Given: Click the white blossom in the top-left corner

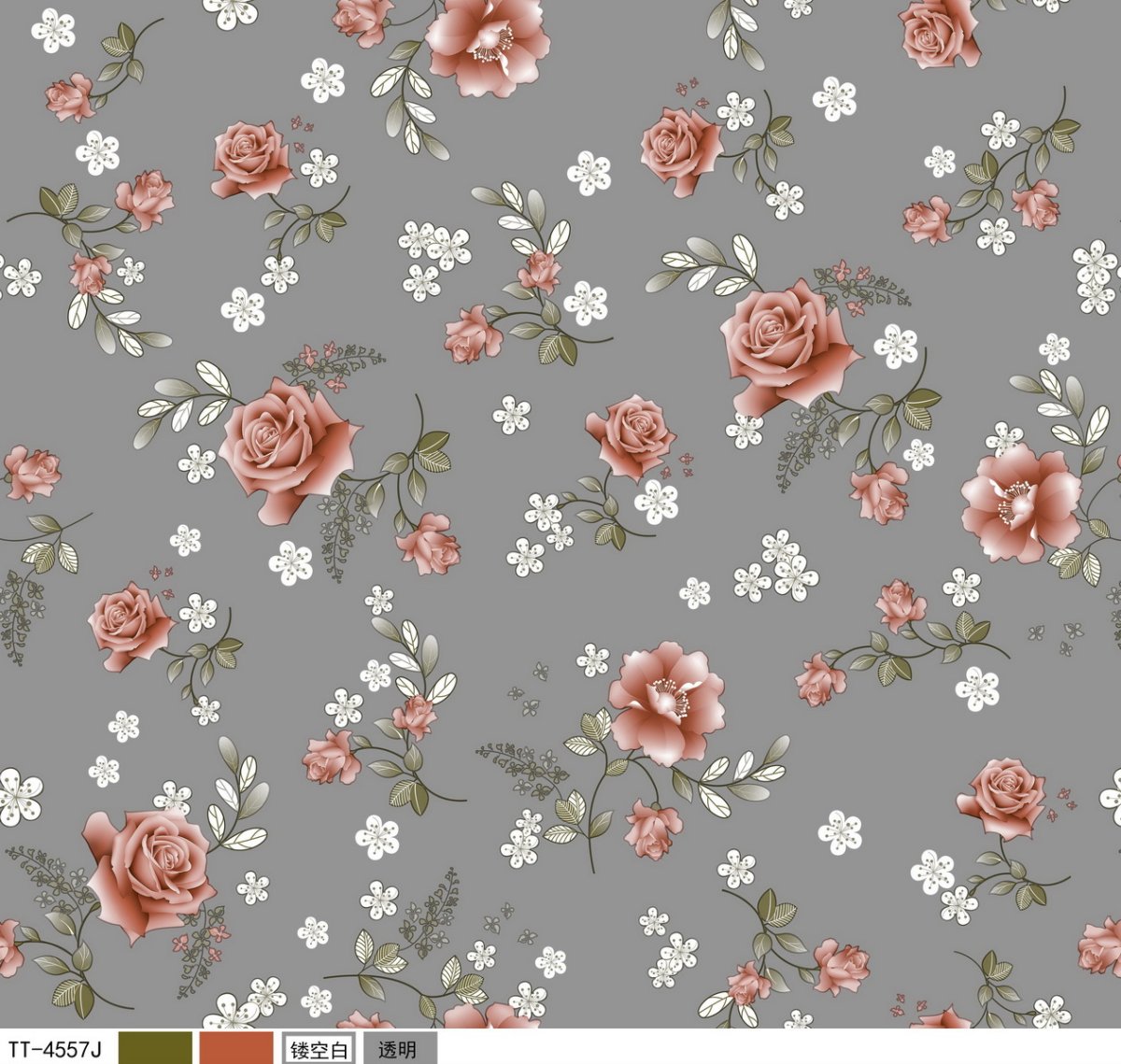Looking at the screenshot, I should point(53,29).
